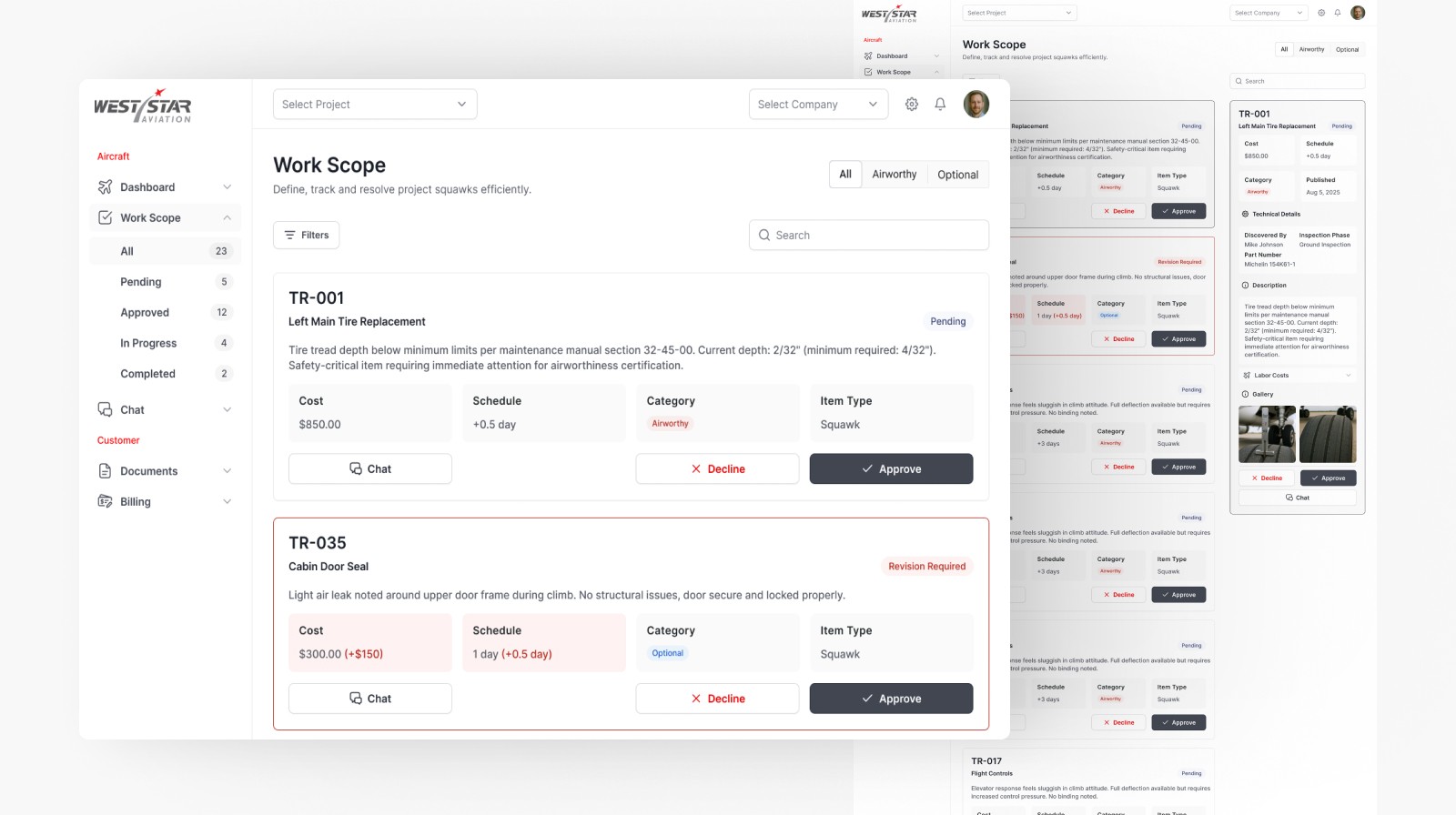1456x815 pixels.
Task: Decline squawk TR-035 Cabin Door Seal
Action: (x=717, y=699)
